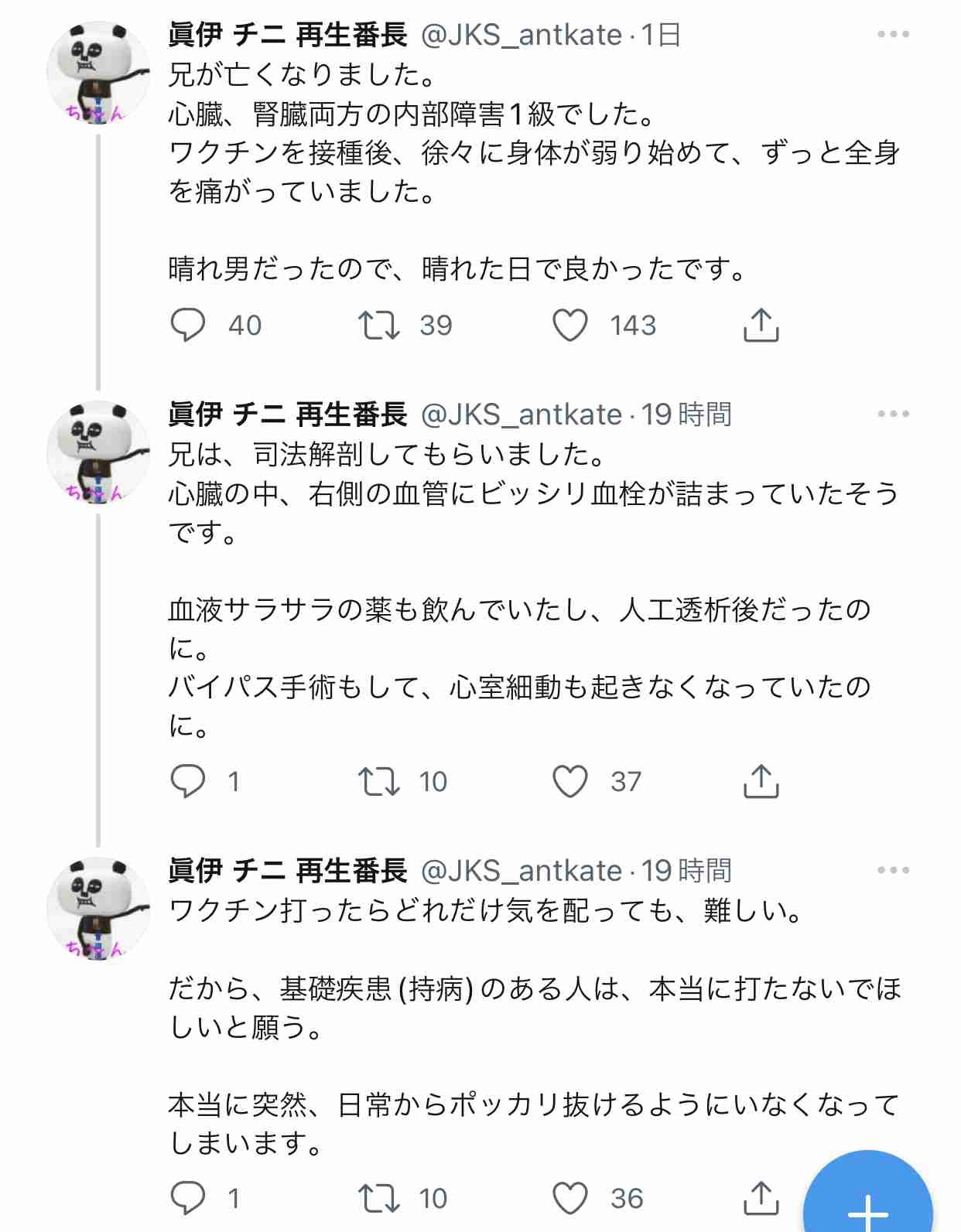The width and height of the screenshot is (961, 1232).
Task: Open the more options menu on the first tweet
Action: click(896, 32)
